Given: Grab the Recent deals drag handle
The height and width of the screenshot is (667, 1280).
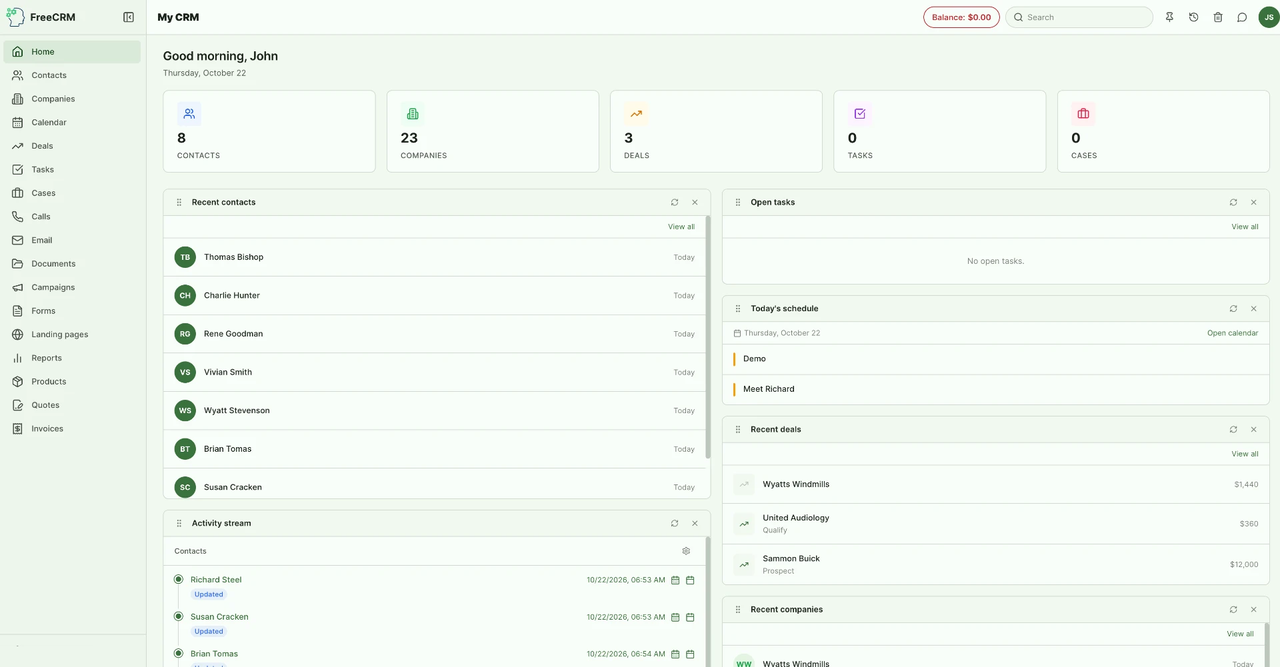Looking at the screenshot, I should click(738, 429).
